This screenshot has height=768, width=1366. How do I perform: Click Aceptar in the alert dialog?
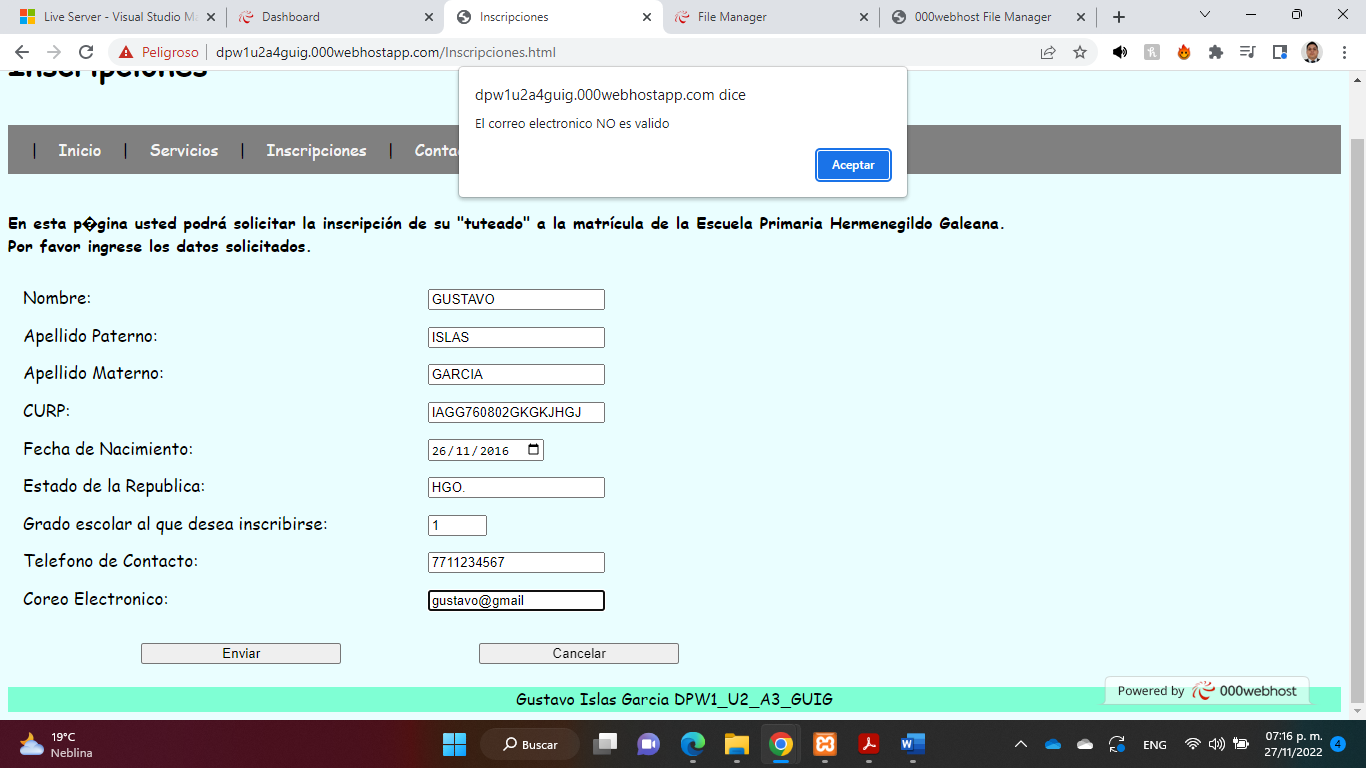(x=853, y=165)
